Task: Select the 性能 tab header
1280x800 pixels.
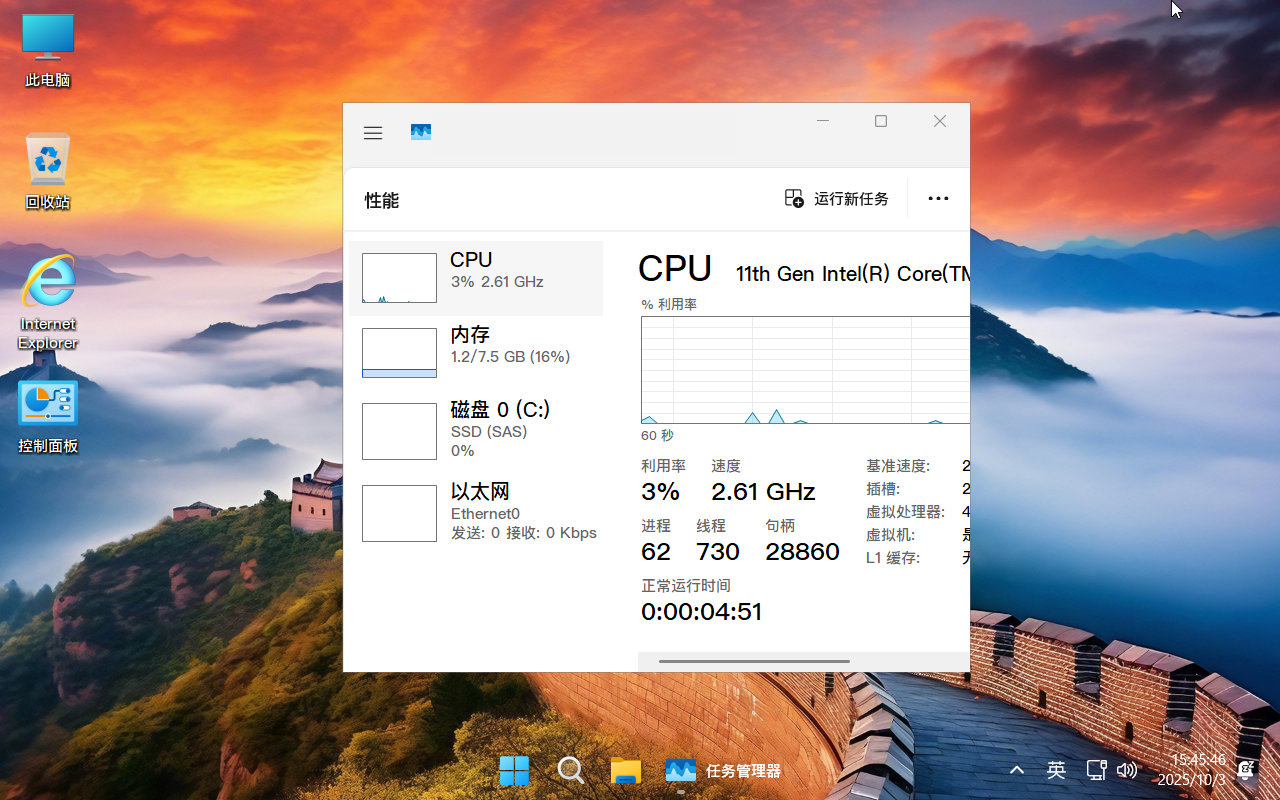Action: tap(381, 199)
